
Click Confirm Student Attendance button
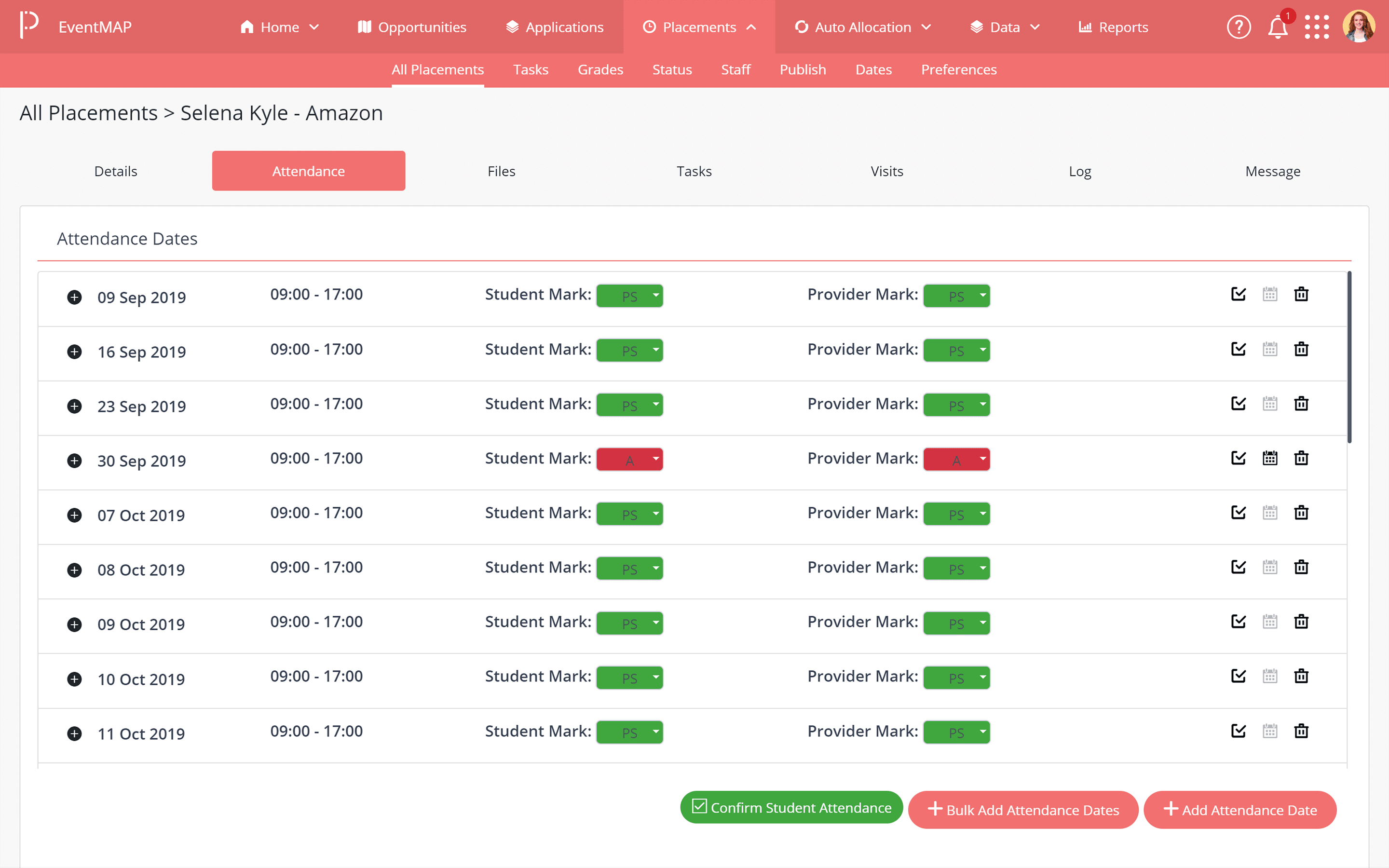coord(791,807)
